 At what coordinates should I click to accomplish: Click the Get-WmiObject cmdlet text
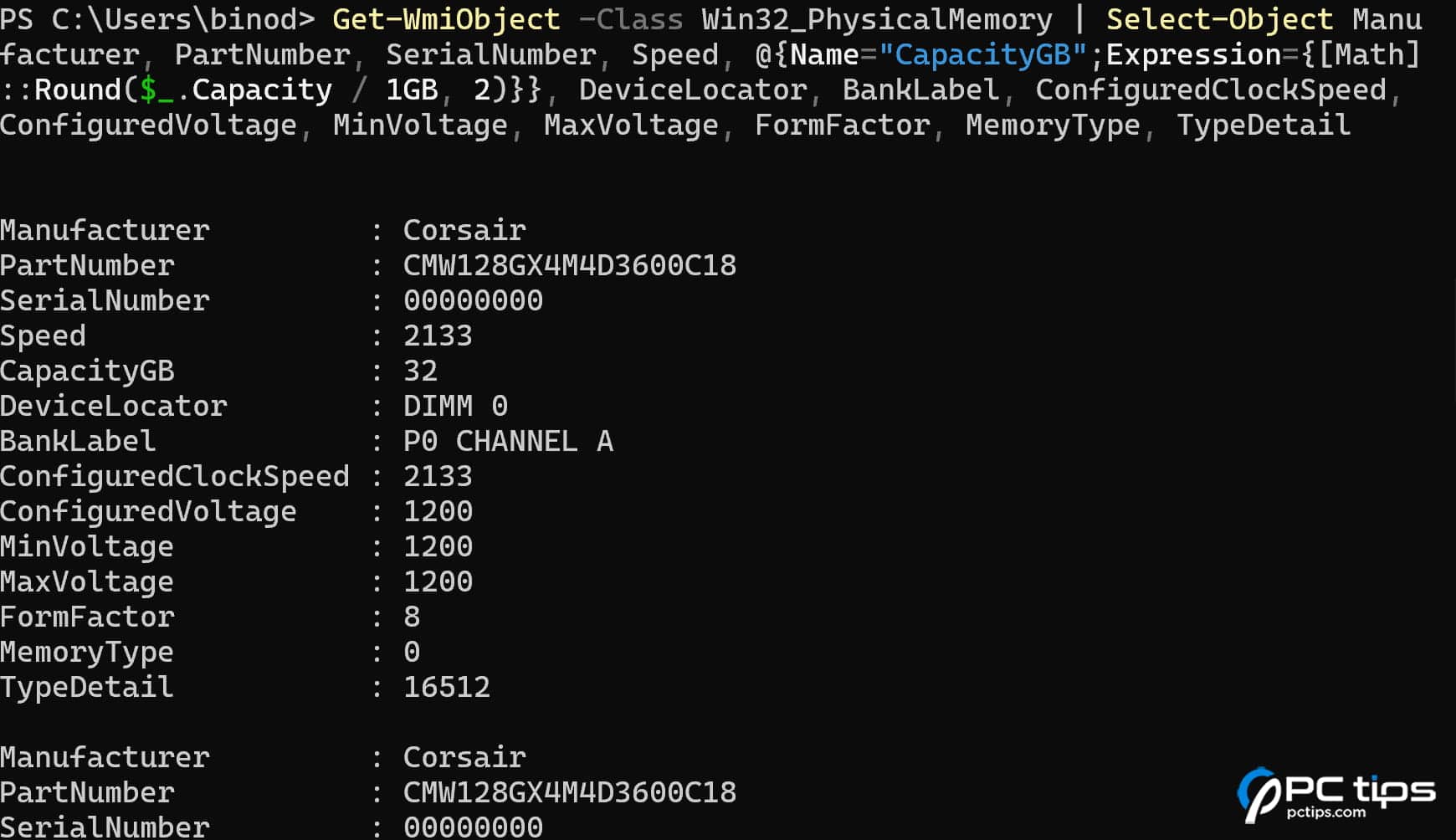click(446, 19)
